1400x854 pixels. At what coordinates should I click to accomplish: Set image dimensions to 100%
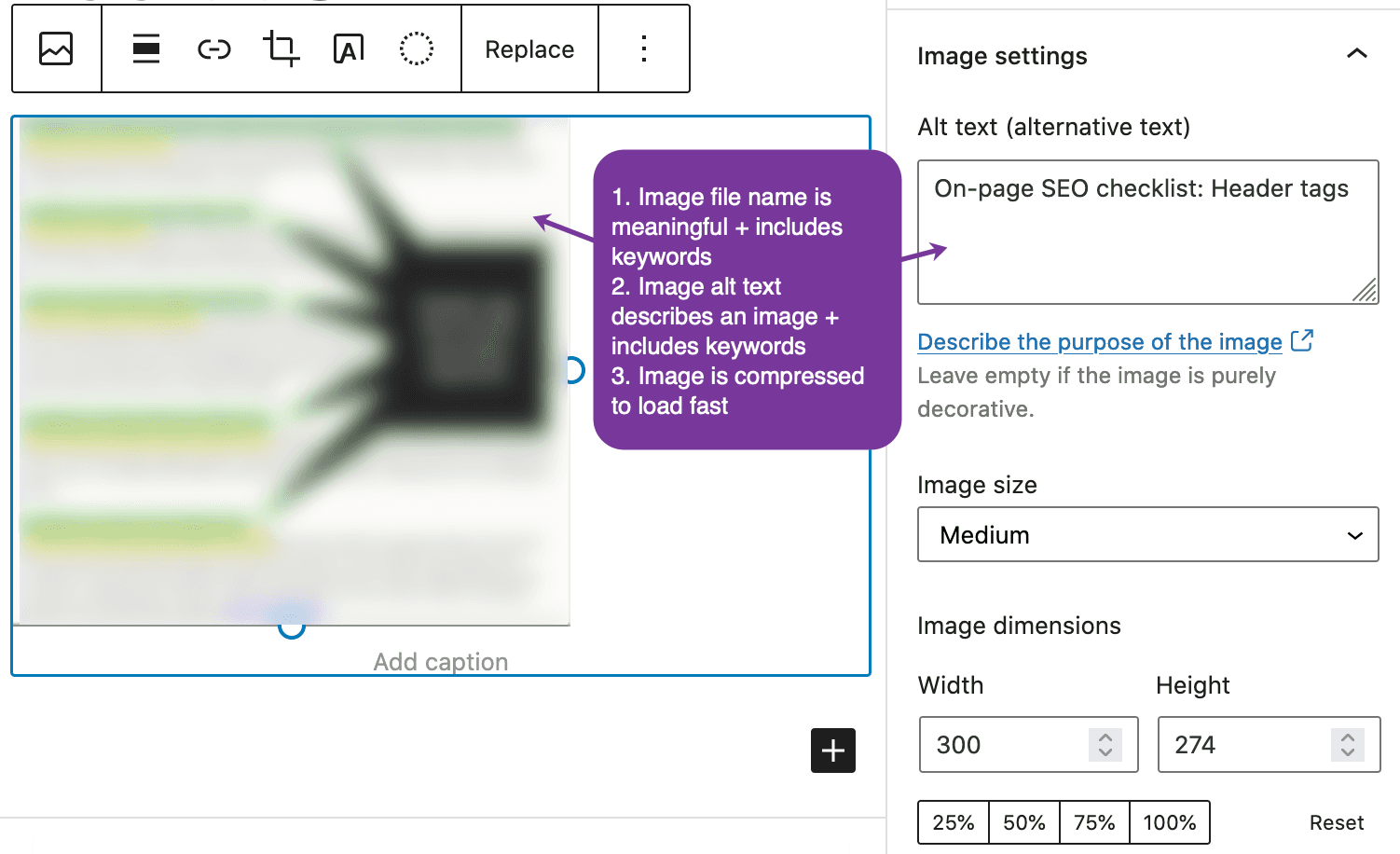[1170, 822]
